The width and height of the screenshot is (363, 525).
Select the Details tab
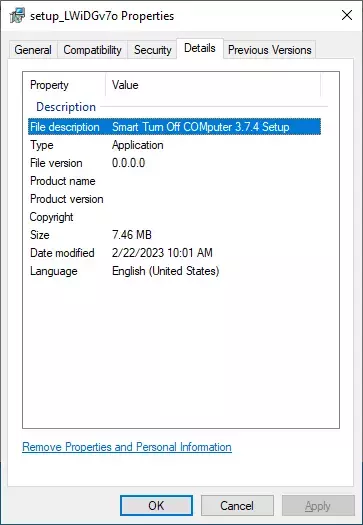[200, 48]
